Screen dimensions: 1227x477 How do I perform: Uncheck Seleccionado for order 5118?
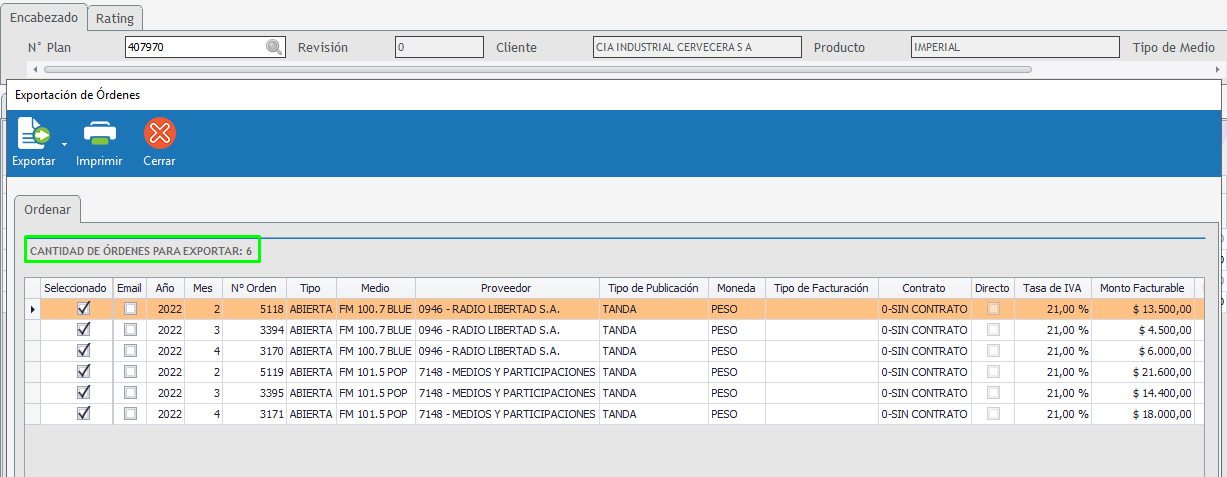point(83,309)
